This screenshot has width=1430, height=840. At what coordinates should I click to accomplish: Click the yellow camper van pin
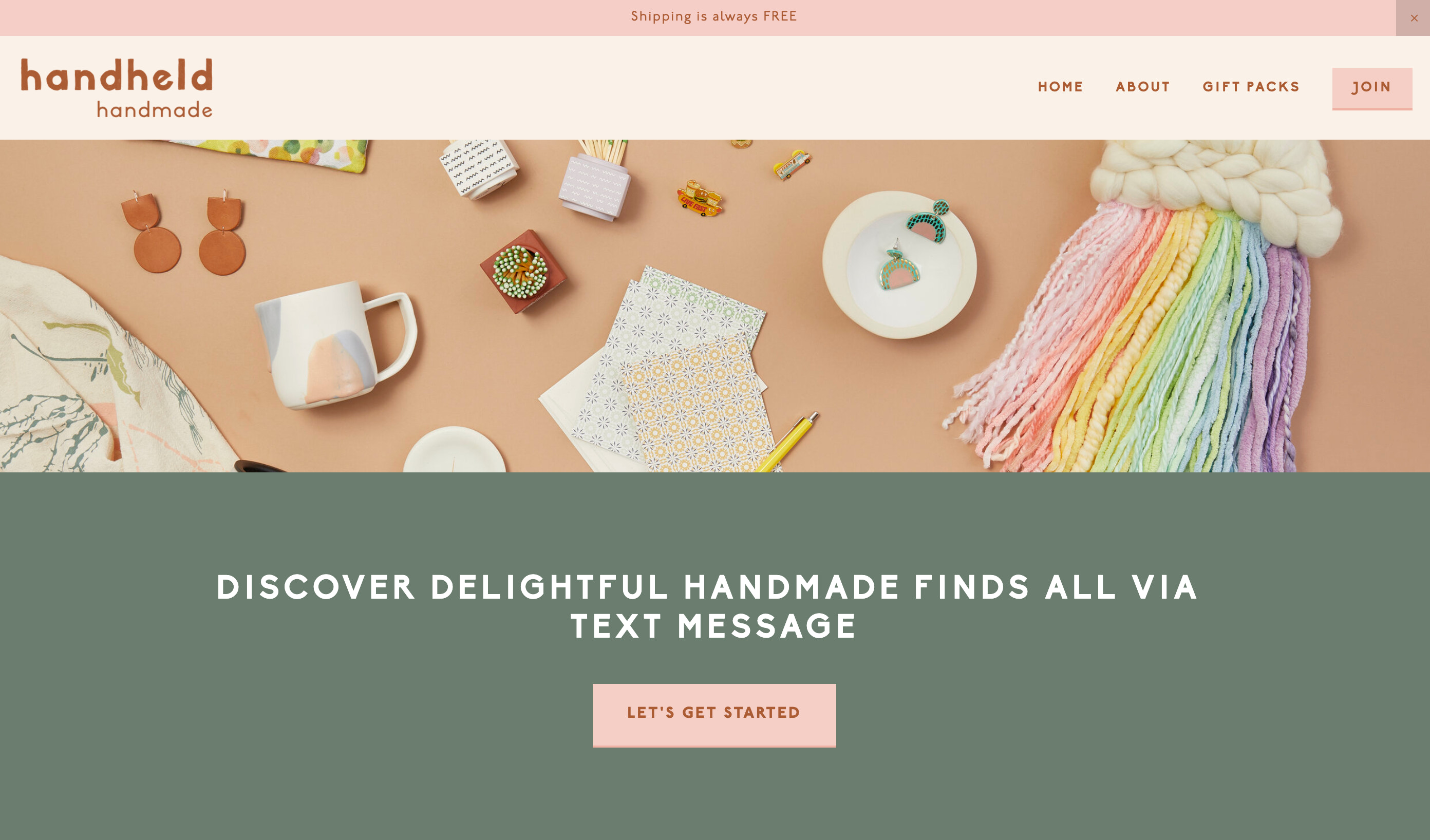coord(792,163)
